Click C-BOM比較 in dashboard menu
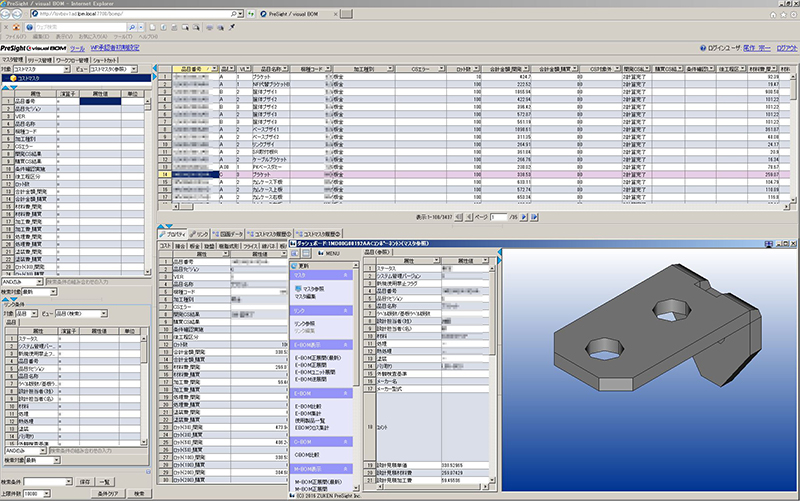Viewport: 800px width, 501px height. [307, 455]
